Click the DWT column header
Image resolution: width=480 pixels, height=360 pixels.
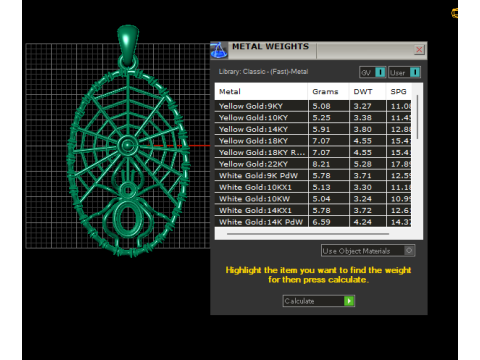pos(368,91)
